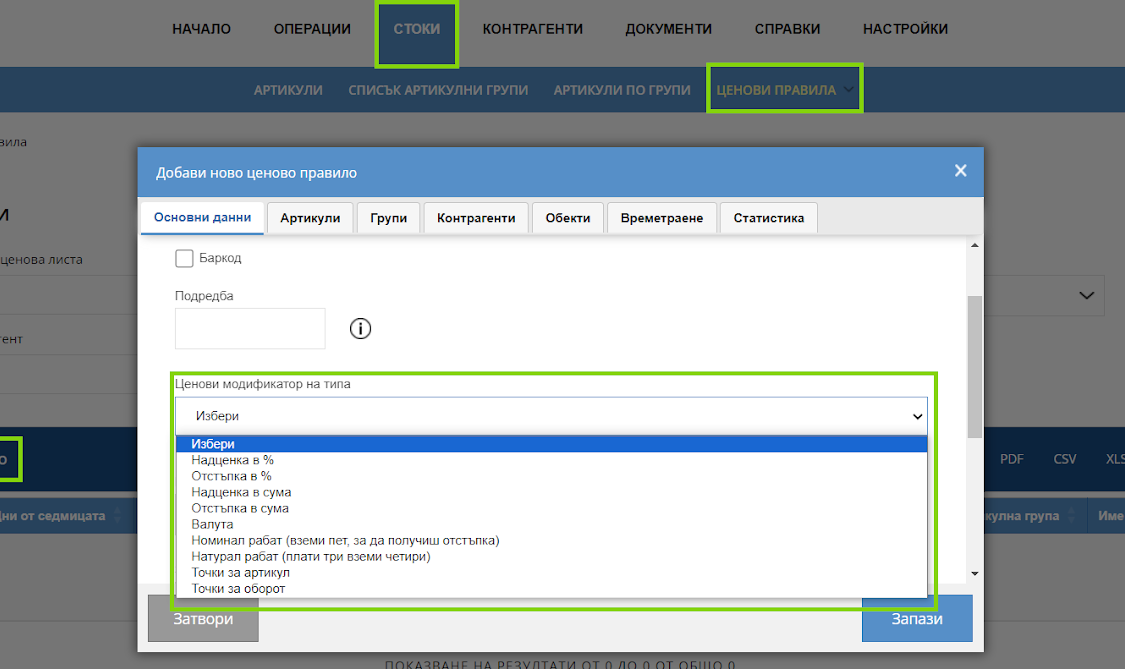Go to АРТИКУЛИ submenu item

click(x=288, y=90)
